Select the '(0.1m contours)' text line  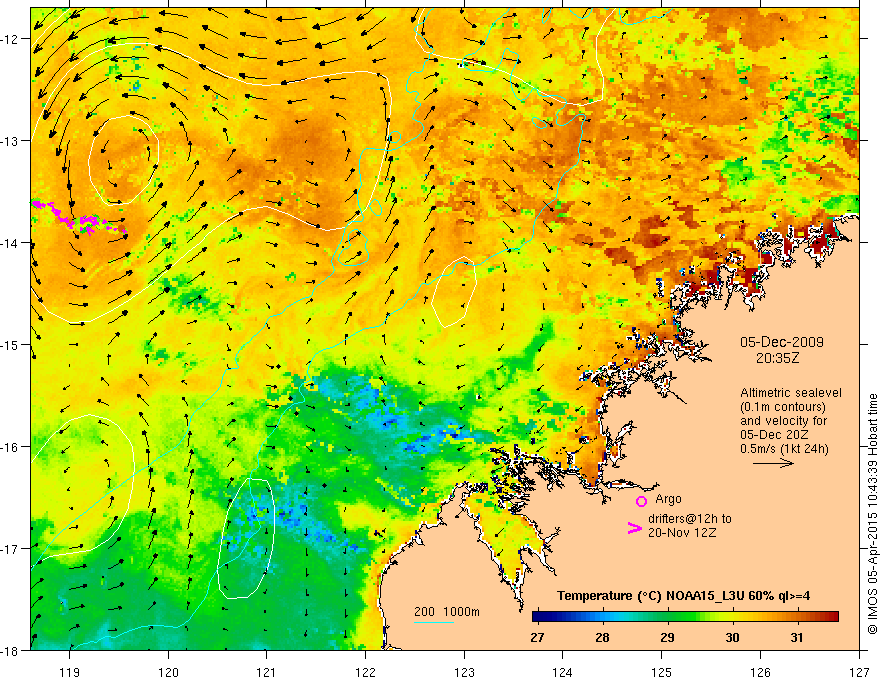(x=783, y=407)
